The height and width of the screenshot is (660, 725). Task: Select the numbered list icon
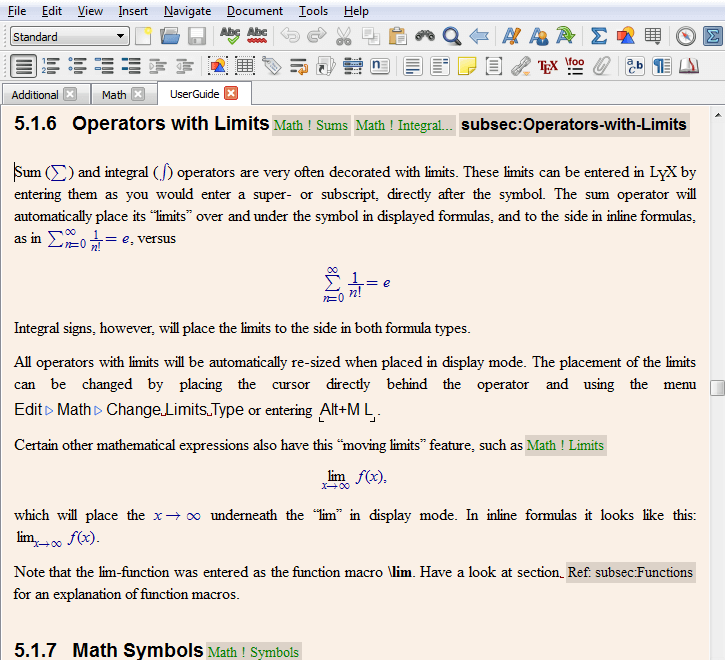point(51,67)
